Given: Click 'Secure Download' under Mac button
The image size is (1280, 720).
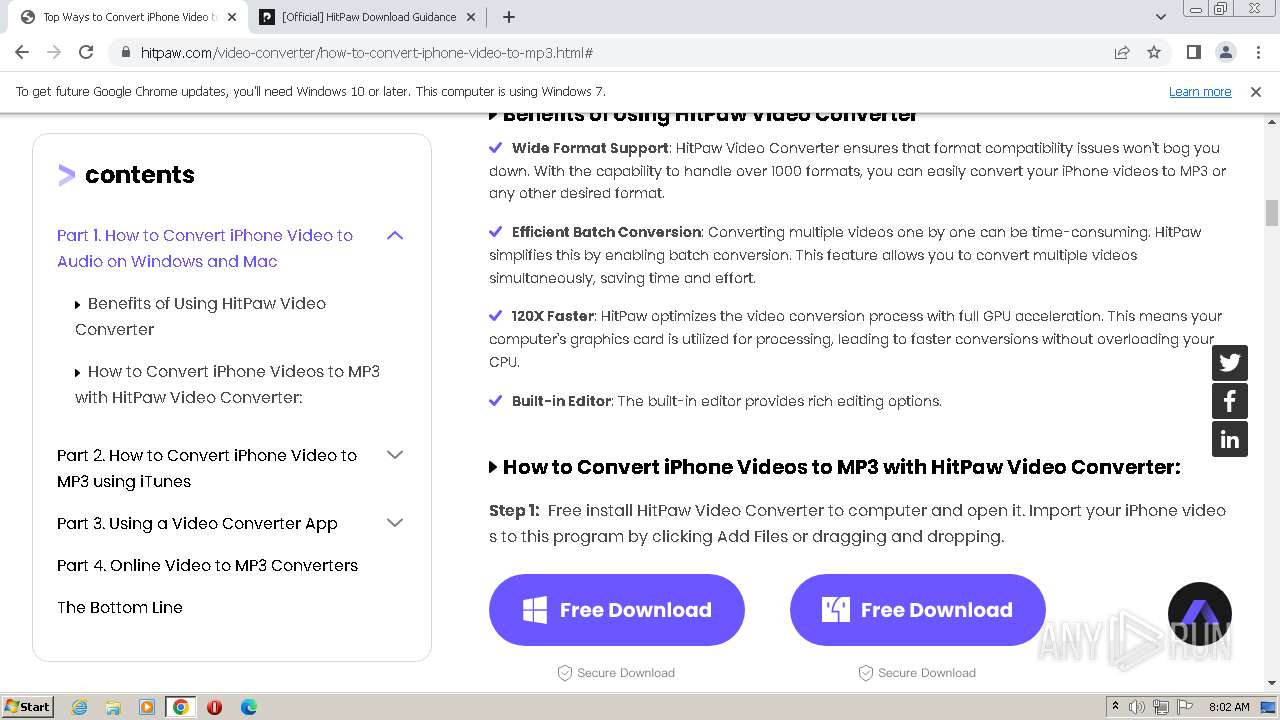Looking at the screenshot, I should pos(927,673).
